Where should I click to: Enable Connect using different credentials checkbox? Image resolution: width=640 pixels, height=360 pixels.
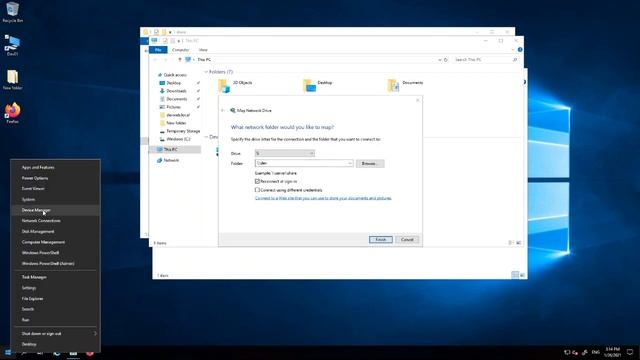tap(257, 190)
